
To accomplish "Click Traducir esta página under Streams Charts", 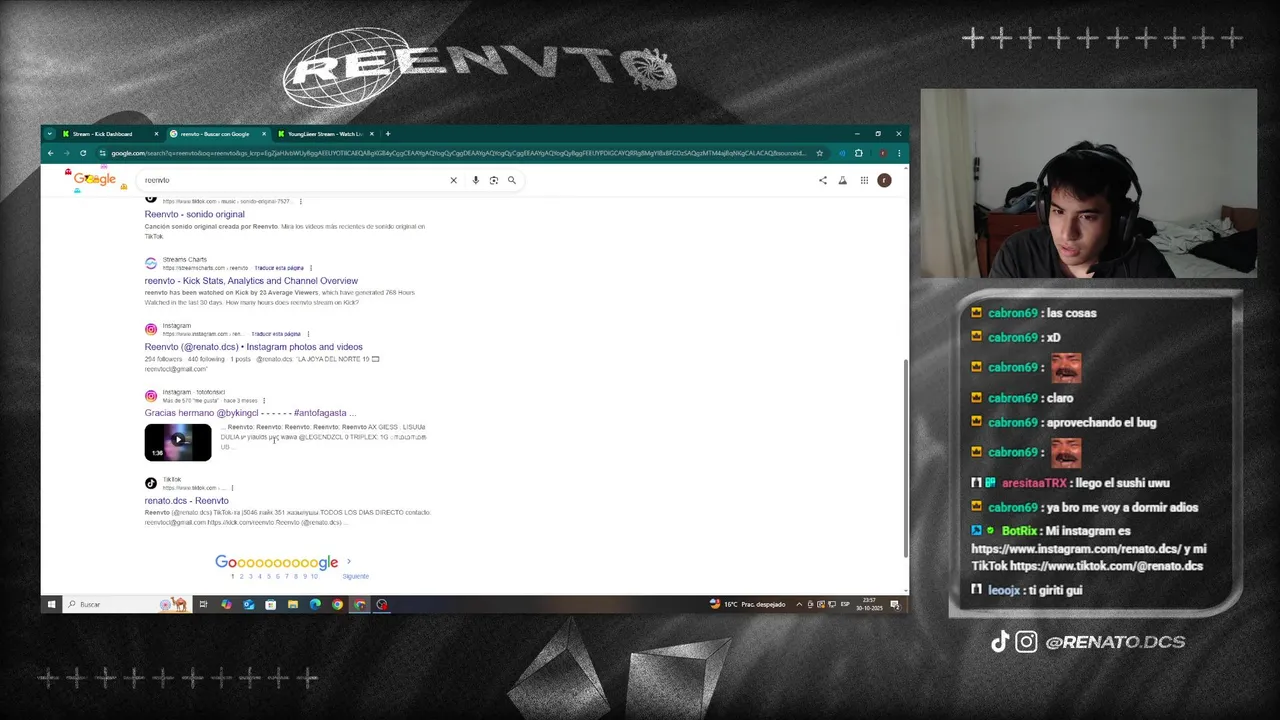I will tap(279, 268).
